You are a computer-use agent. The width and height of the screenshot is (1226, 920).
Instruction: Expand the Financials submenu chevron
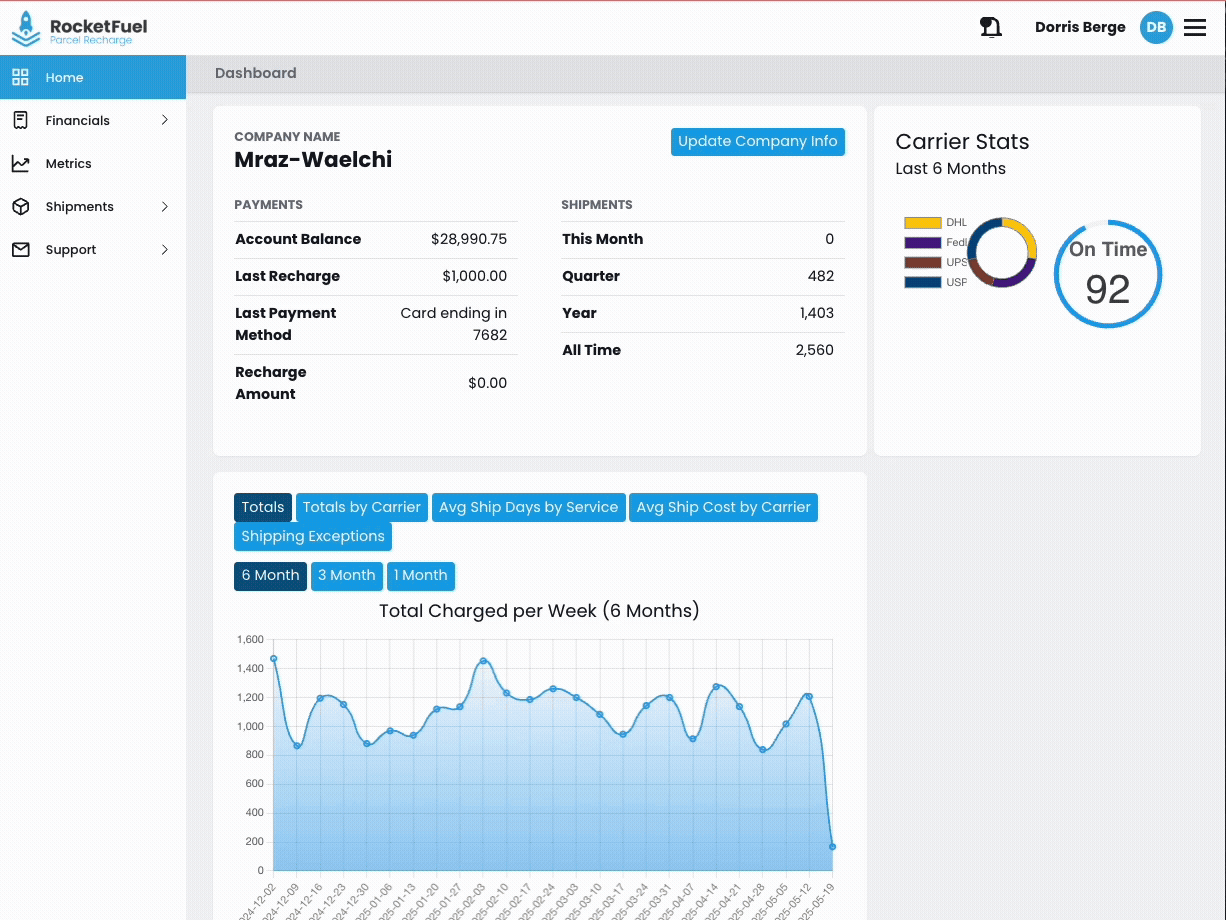point(165,120)
